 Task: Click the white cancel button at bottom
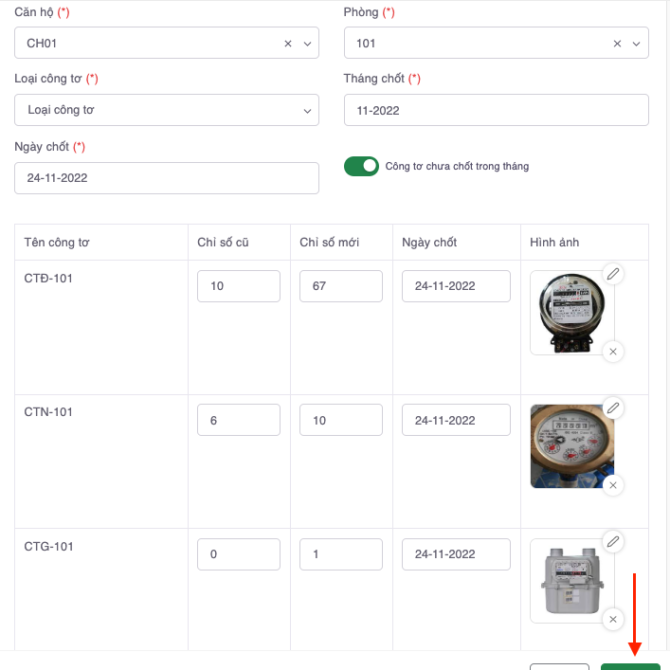click(559, 666)
